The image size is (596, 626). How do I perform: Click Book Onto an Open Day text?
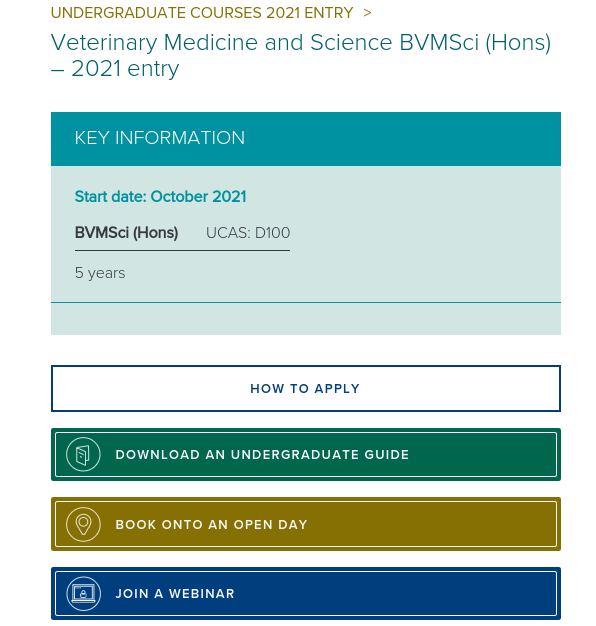(212, 525)
